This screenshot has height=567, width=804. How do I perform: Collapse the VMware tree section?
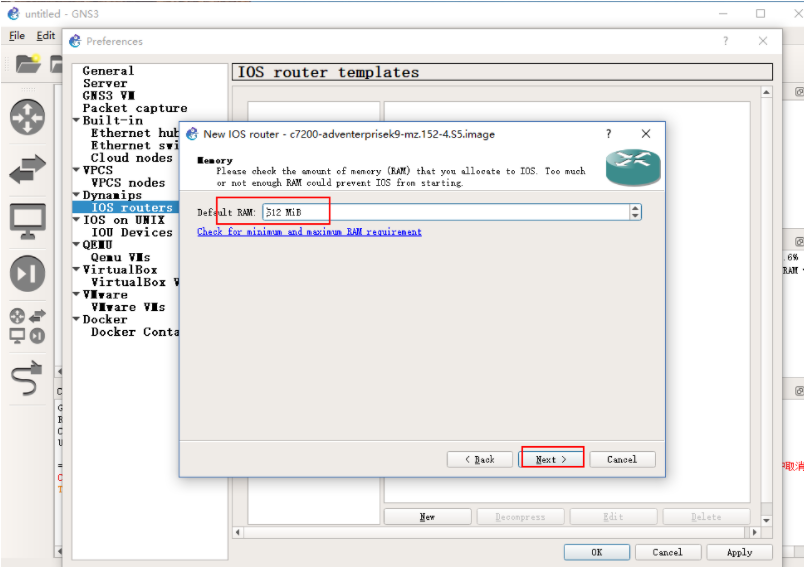[x=76, y=294]
